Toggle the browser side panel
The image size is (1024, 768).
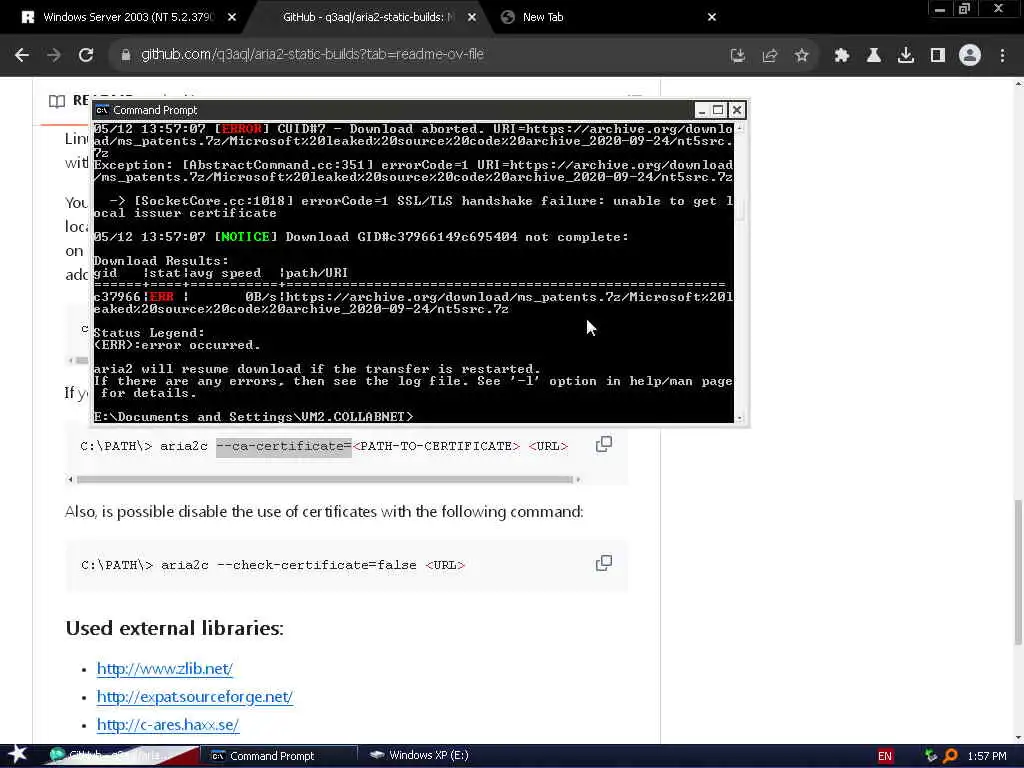938,56
